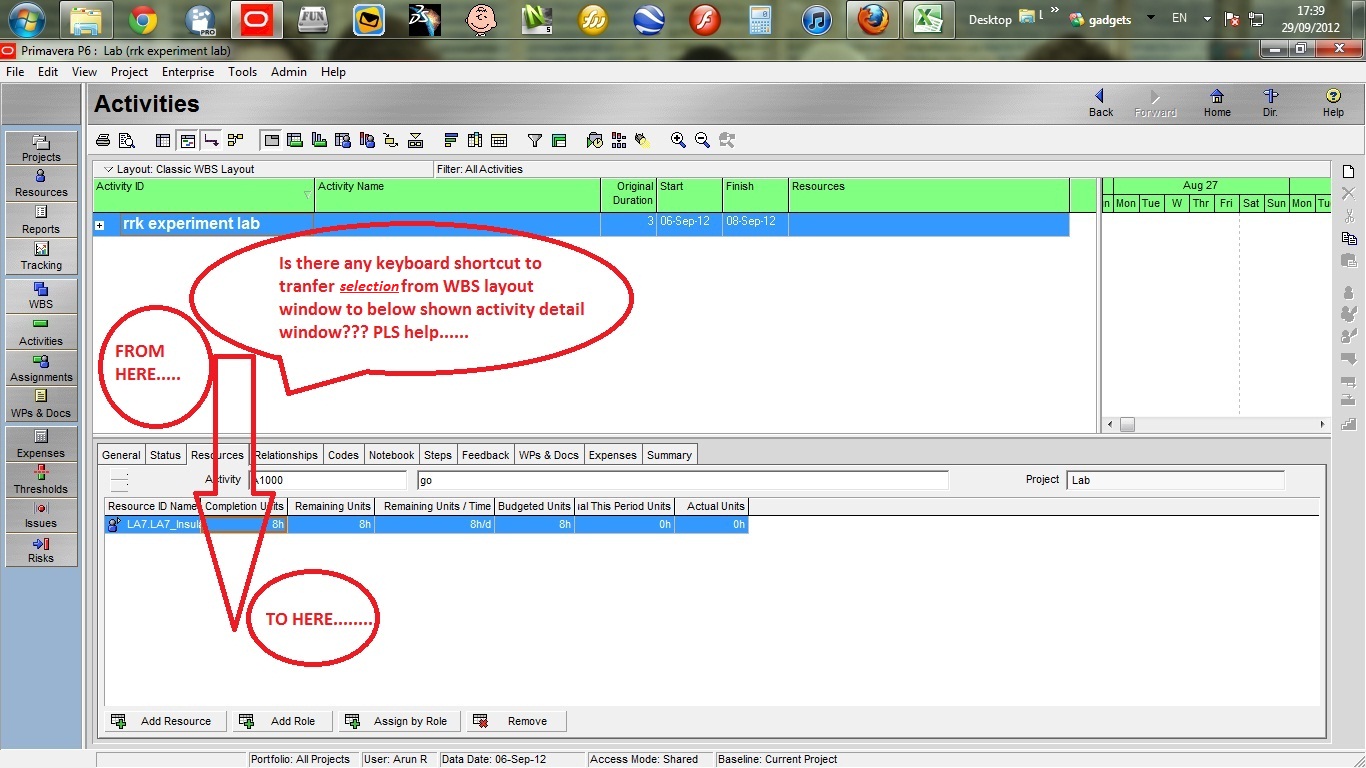The image size is (1366, 768).
Task: Open the Timescale toolbar icon
Action: [x=499, y=140]
